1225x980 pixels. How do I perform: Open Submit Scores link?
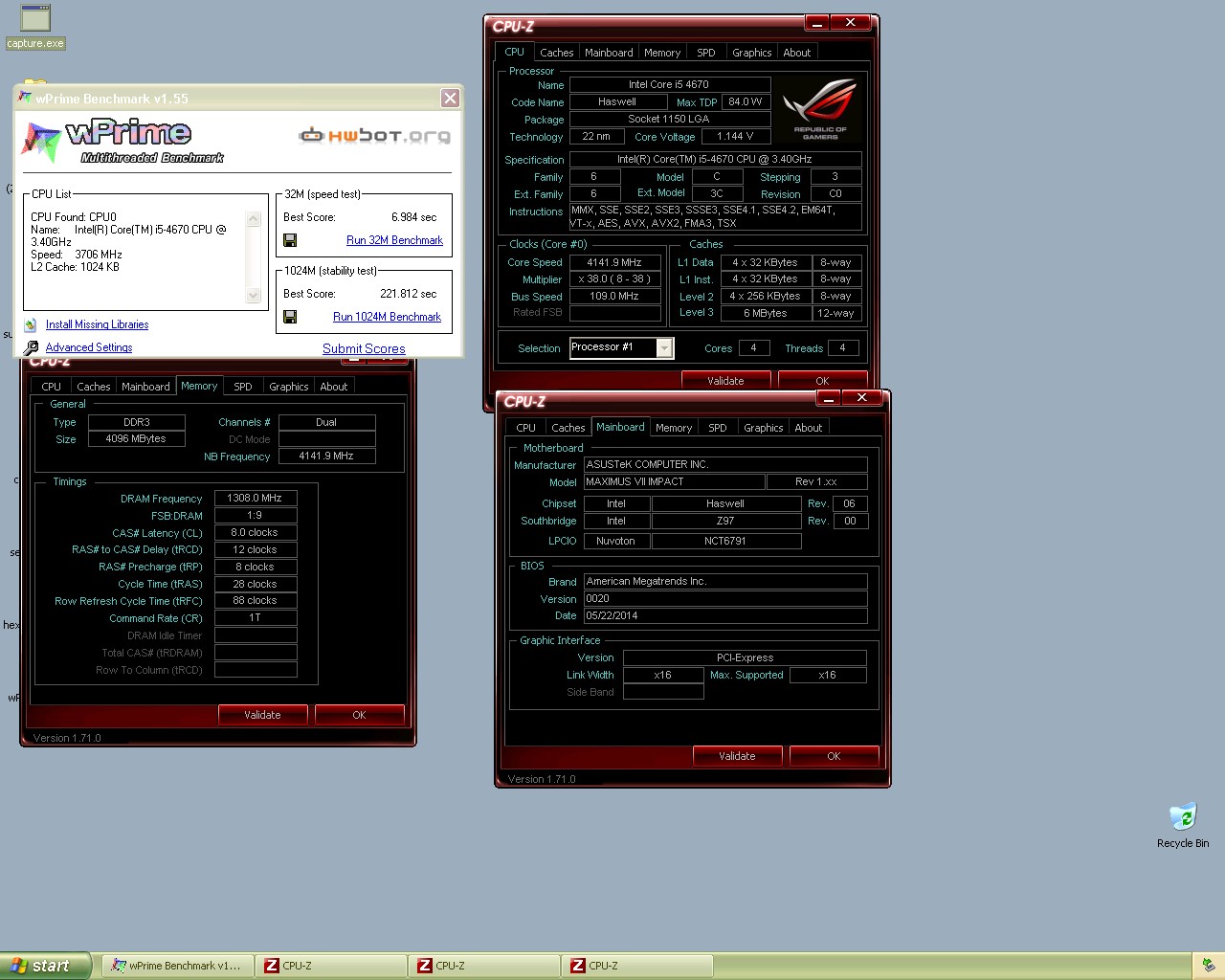pos(364,348)
